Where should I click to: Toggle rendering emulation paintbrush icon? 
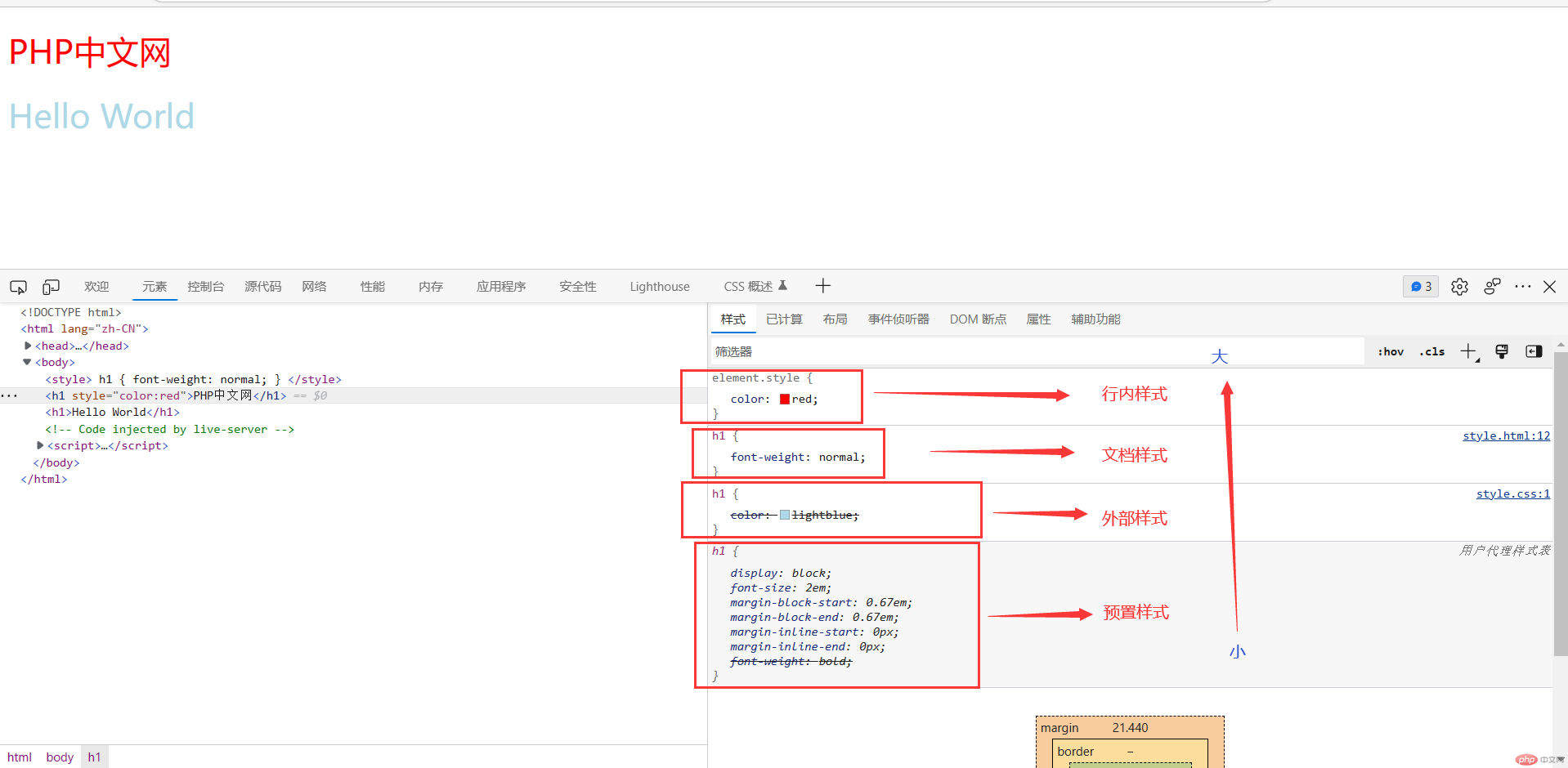coord(1502,351)
